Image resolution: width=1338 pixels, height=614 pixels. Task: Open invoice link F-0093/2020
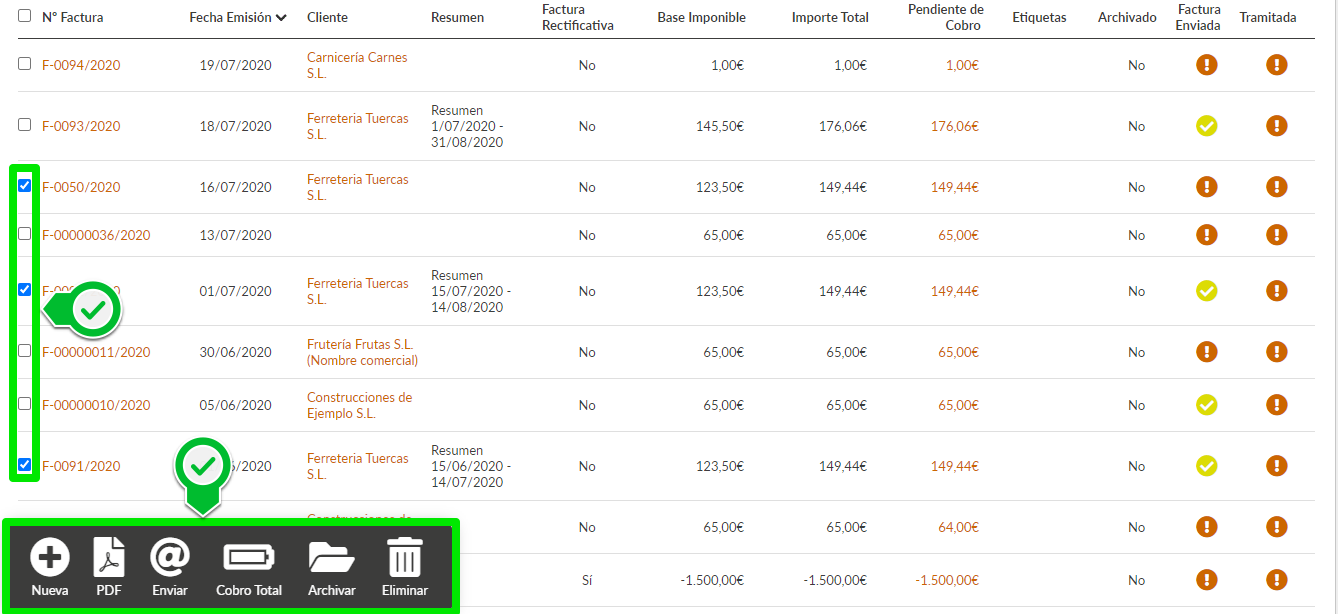(x=81, y=126)
